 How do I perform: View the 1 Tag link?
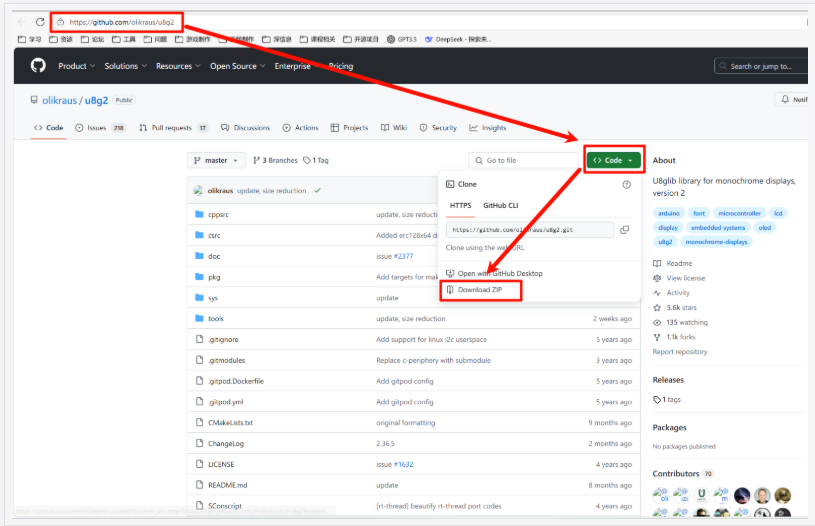coord(316,161)
